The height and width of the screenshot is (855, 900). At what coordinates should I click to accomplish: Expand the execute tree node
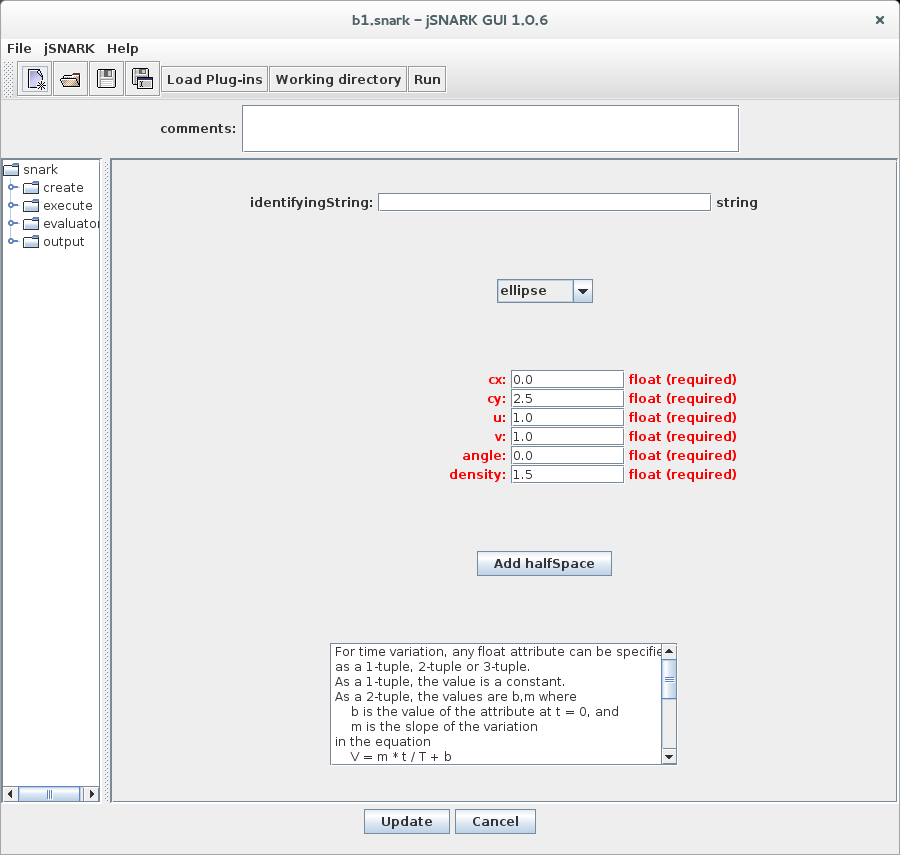click(13, 205)
